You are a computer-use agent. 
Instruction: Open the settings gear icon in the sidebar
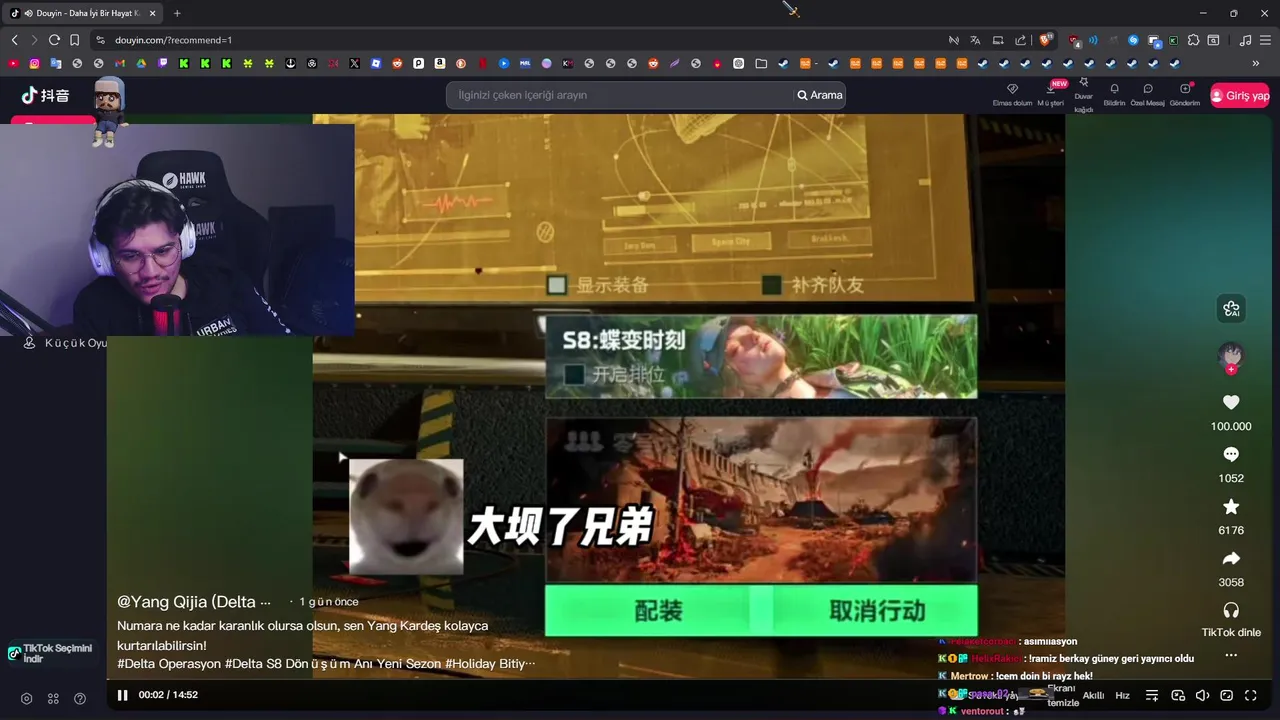point(27,699)
